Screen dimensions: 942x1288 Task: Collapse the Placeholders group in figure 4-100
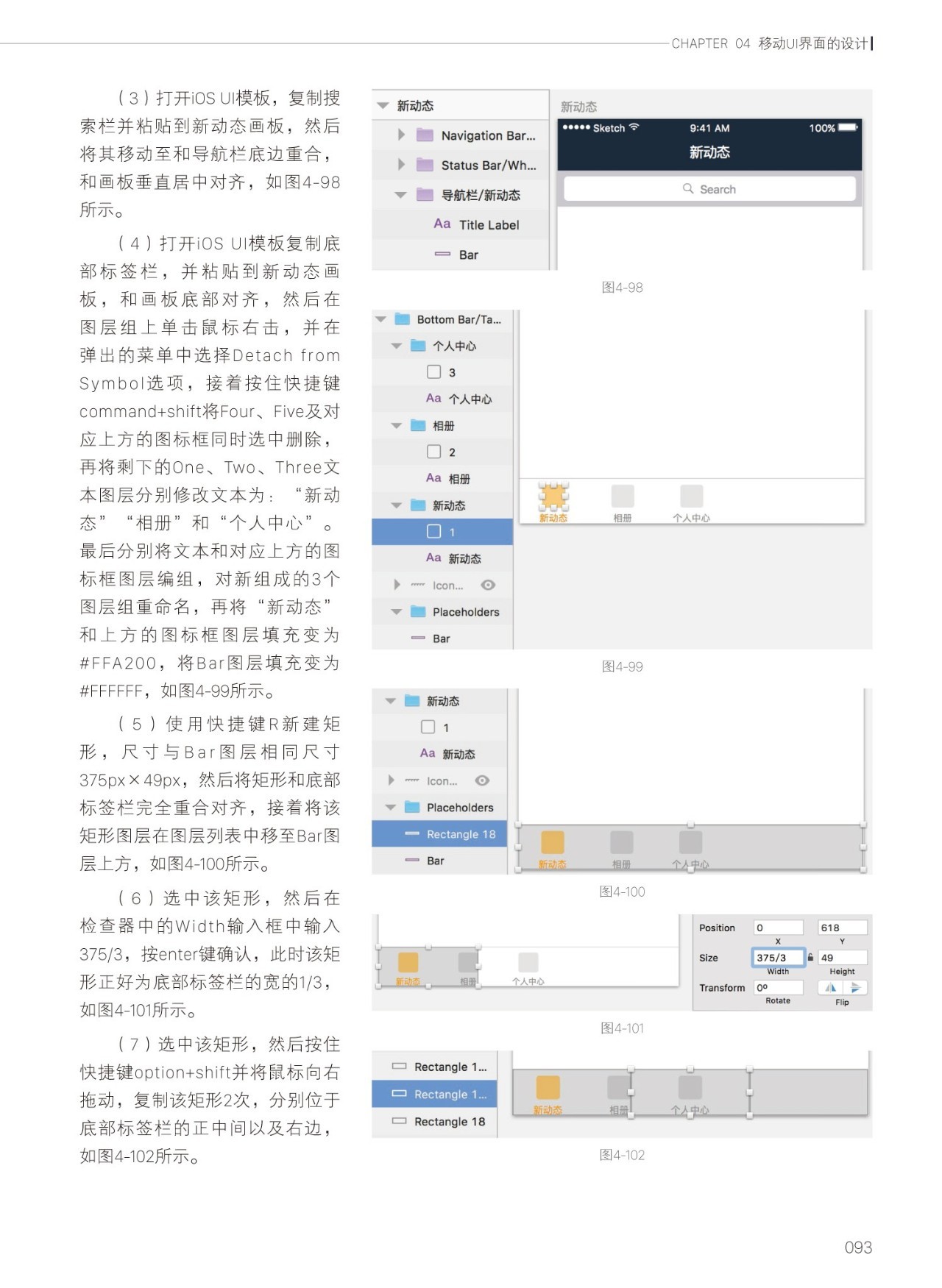coord(390,808)
